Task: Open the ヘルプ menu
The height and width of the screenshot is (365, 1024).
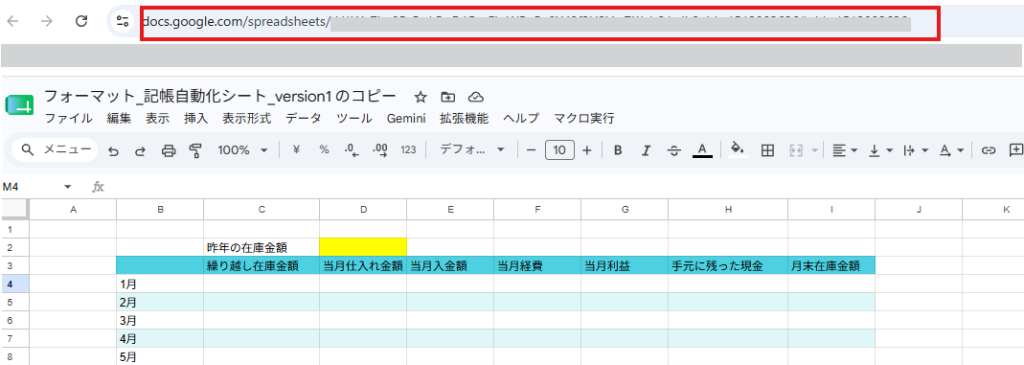Action: (x=521, y=119)
